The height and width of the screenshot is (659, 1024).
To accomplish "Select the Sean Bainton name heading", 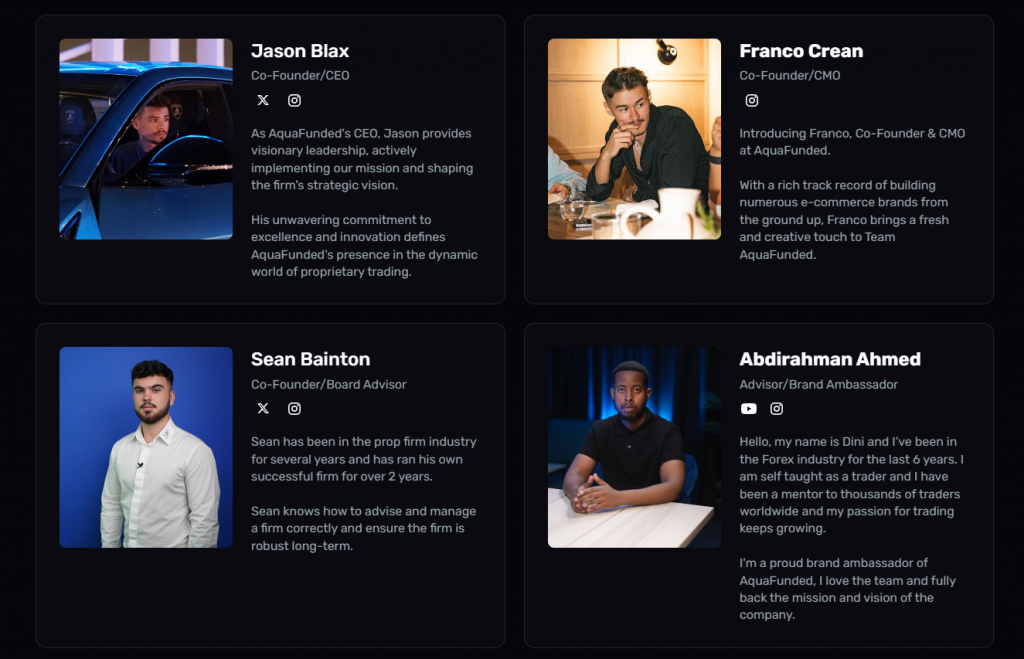I will pos(310,359).
